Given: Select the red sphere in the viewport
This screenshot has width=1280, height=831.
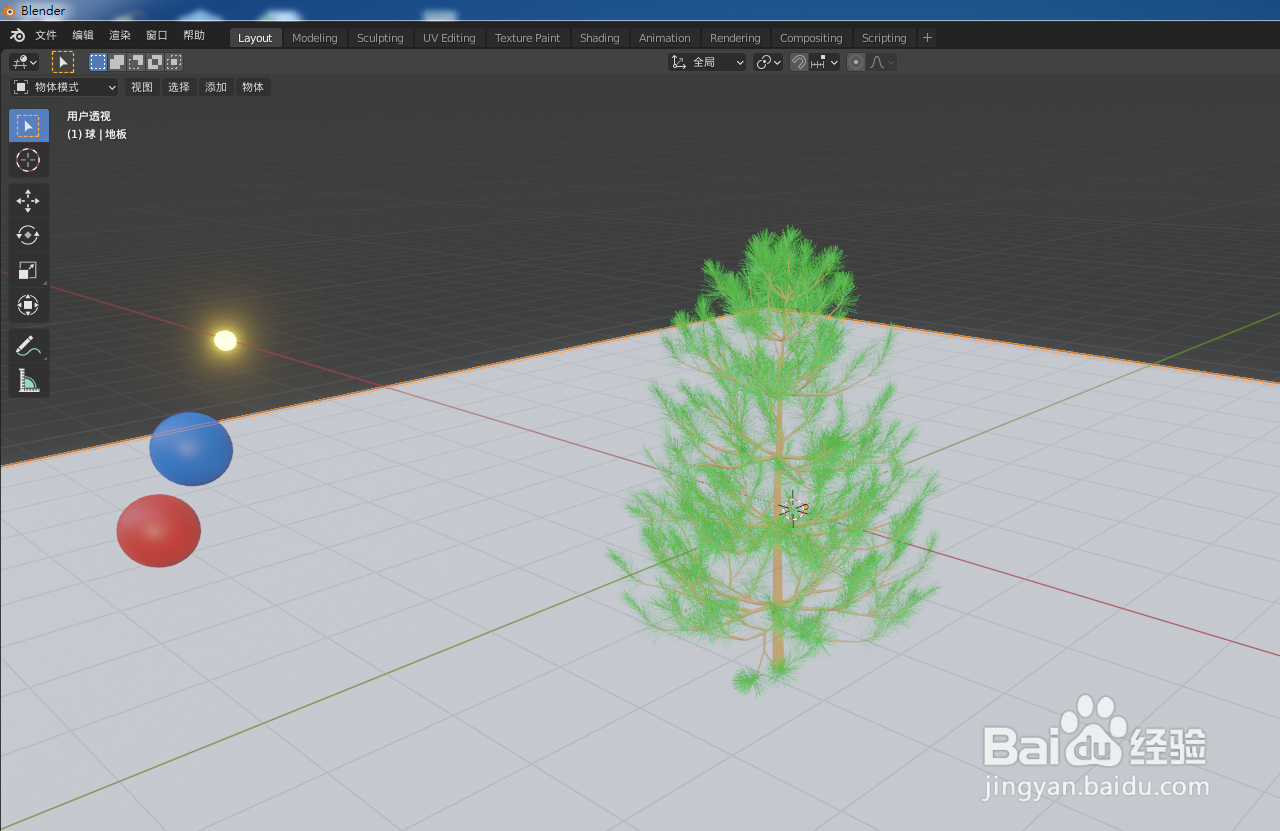Looking at the screenshot, I should coord(158,530).
